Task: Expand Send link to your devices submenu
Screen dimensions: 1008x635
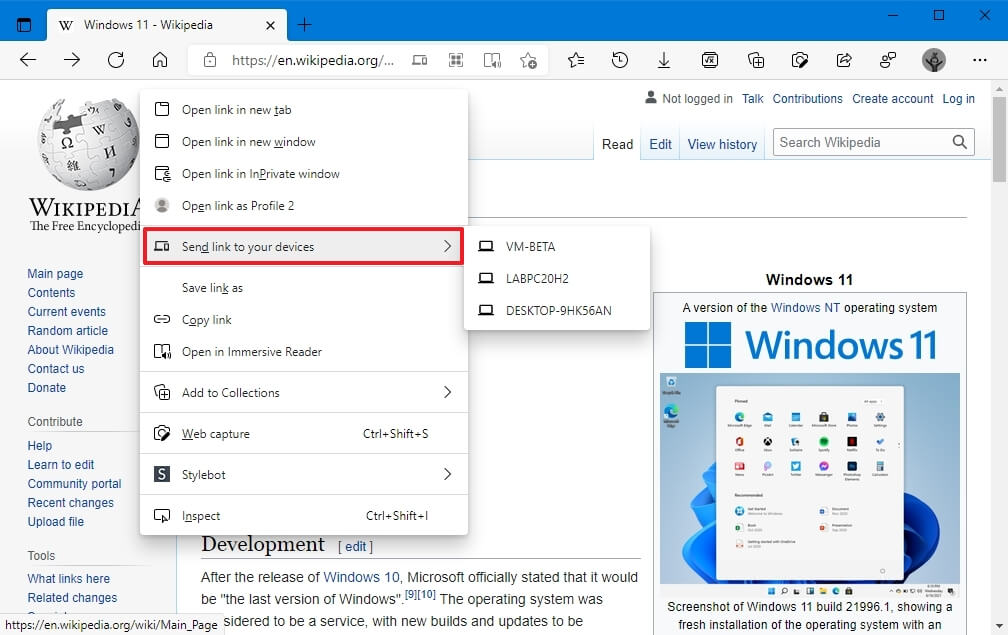Action: pyautogui.click(x=303, y=247)
